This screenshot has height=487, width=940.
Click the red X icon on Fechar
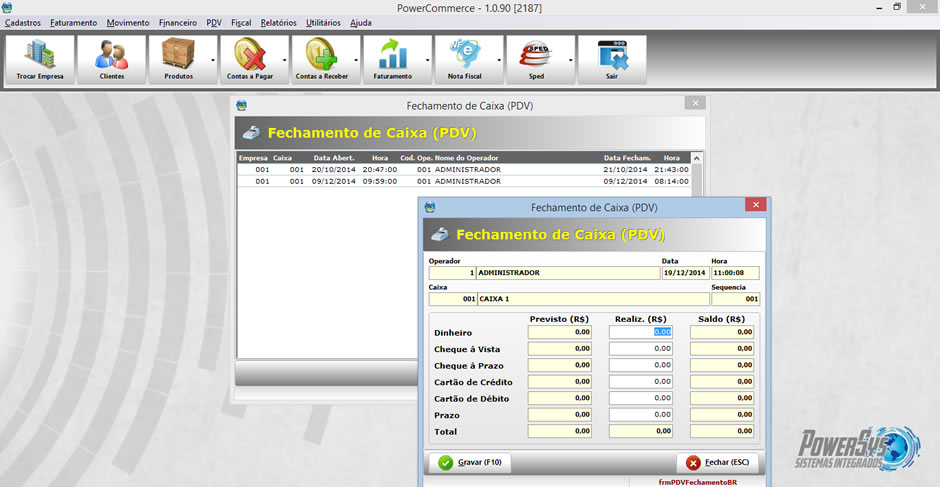click(693, 463)
